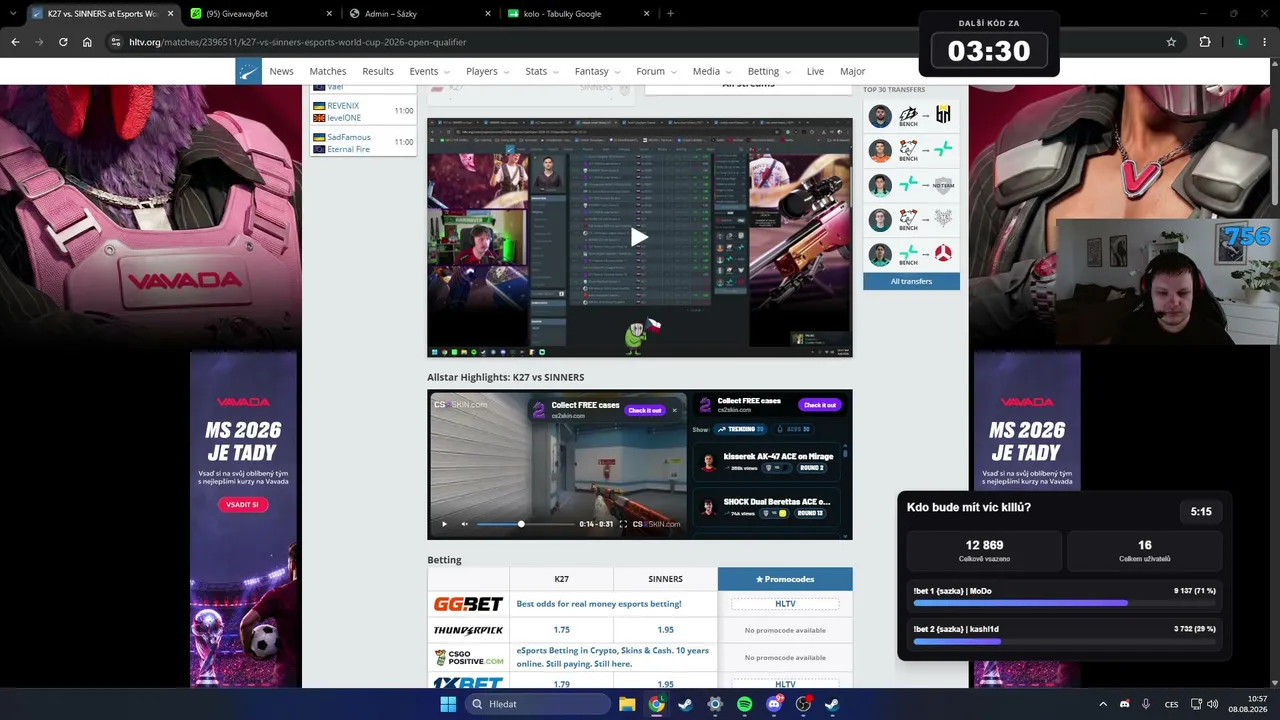Open Spotify from the taskbar
Screen dimensions: 1280x720
tap(744, 704)
